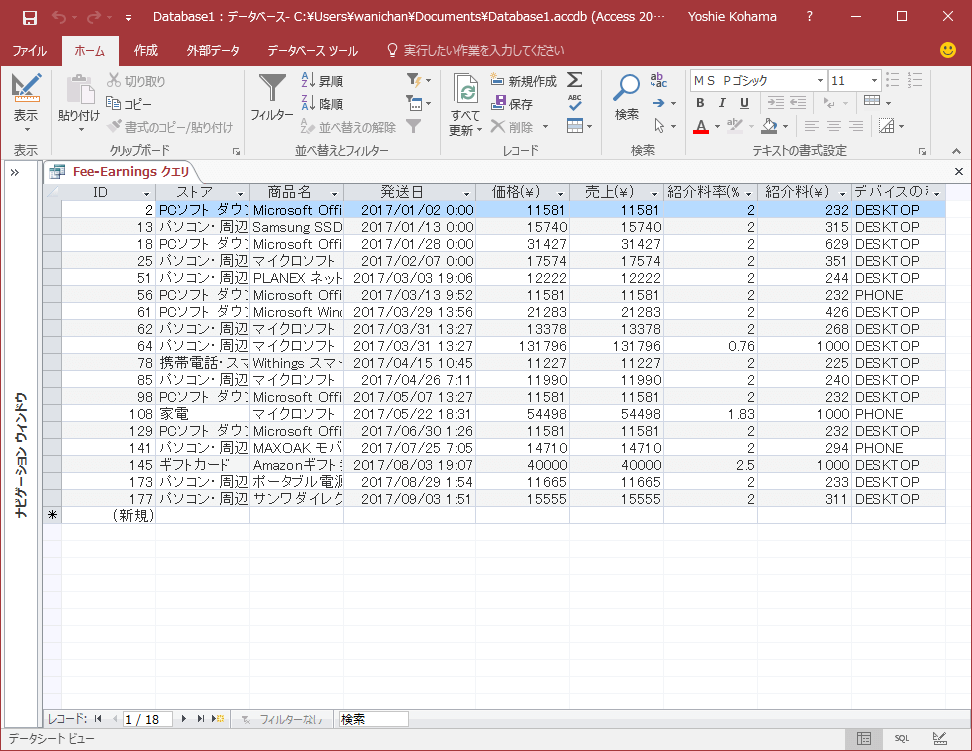Click the Replace ab-ac icon
The width and height of the screenshot is (972, 751).
point(658,80)
